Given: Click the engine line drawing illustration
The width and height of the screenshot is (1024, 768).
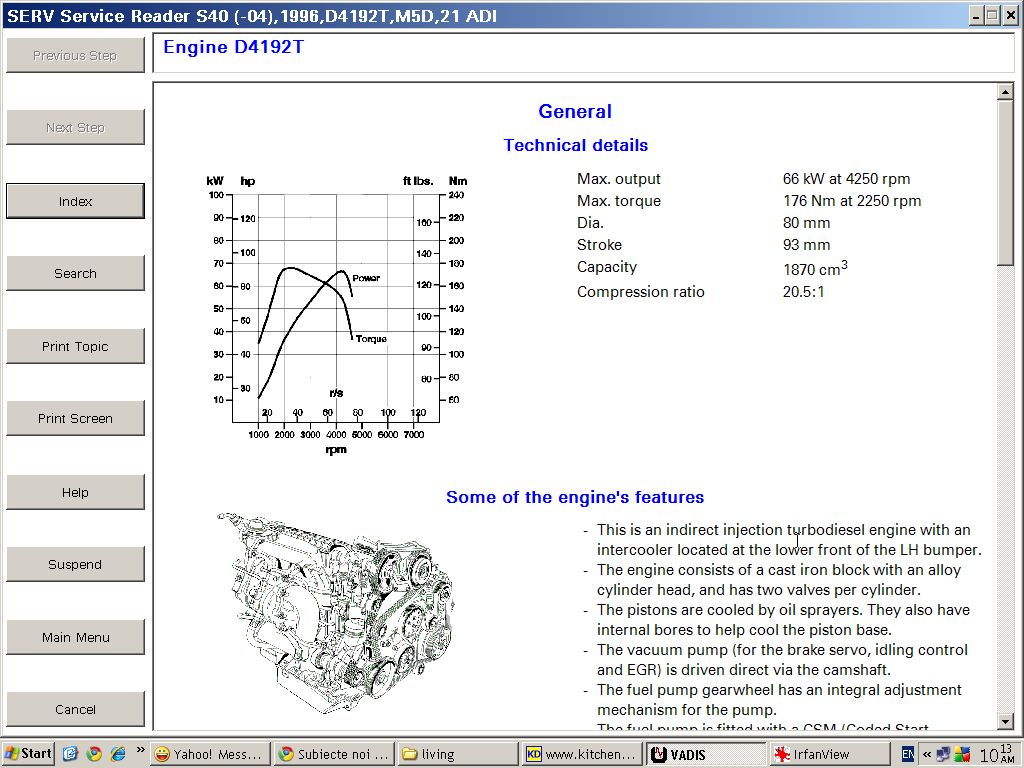Looking at the screenshot, I should click(x=335, y=613).
